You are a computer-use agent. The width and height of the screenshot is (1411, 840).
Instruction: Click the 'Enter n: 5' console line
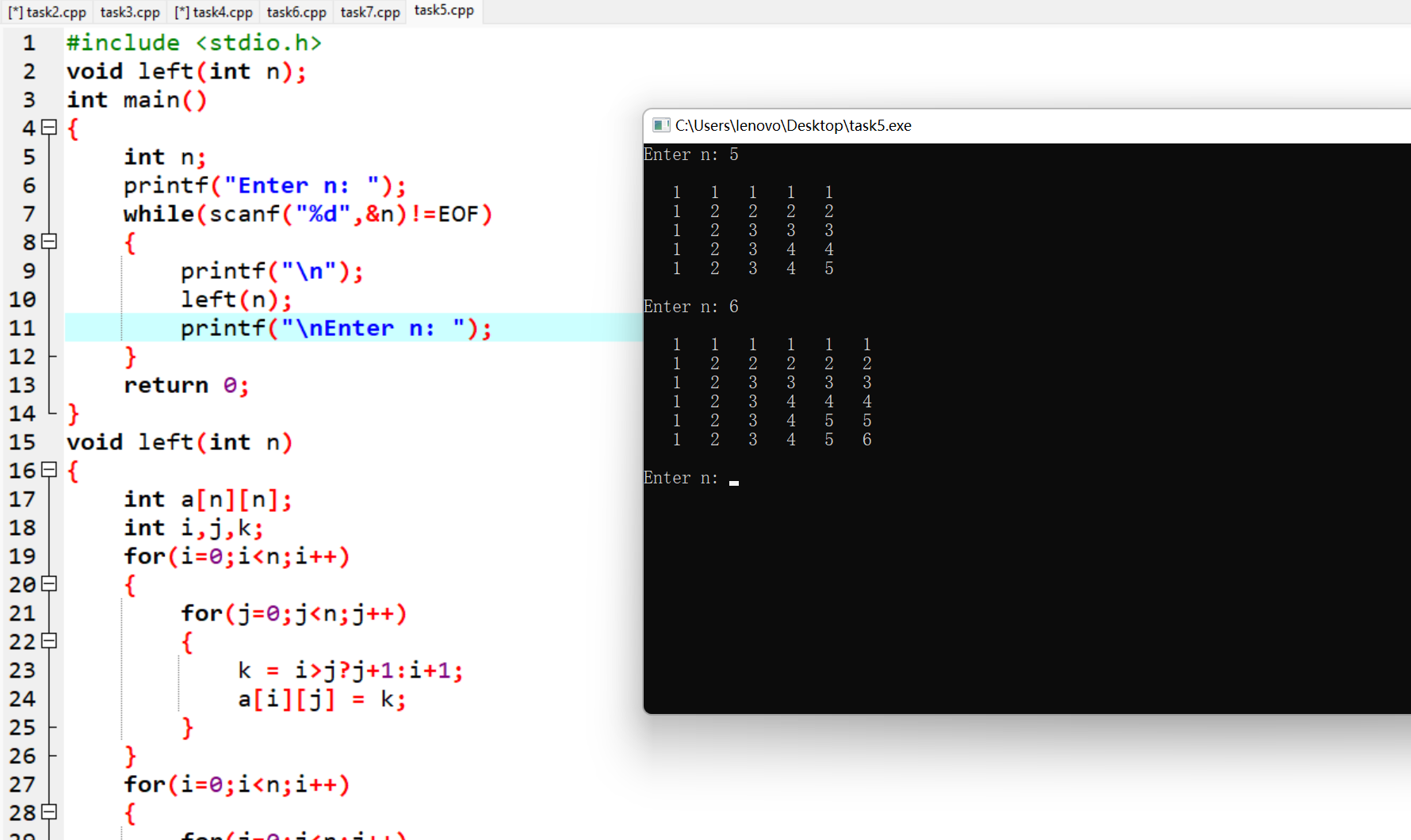tap(691, 155)
